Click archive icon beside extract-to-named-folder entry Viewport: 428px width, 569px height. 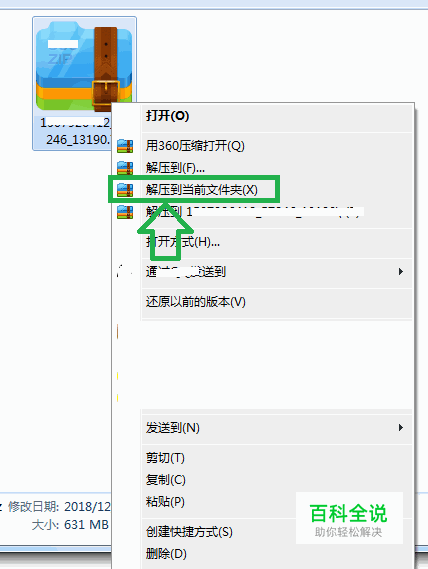[125, 212]
